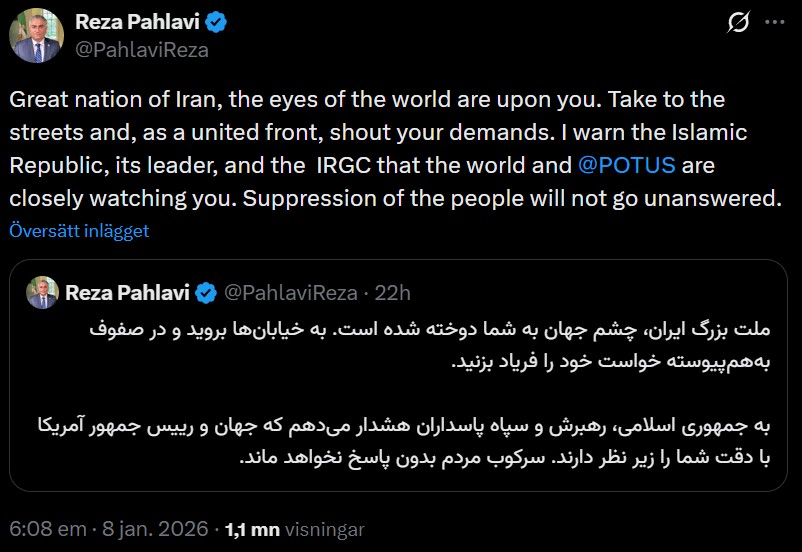Image resolution: width=802 pixels, height=552 pixels.
Task: Open Grok actions icon on the post
Action: (x=741, y=22)
